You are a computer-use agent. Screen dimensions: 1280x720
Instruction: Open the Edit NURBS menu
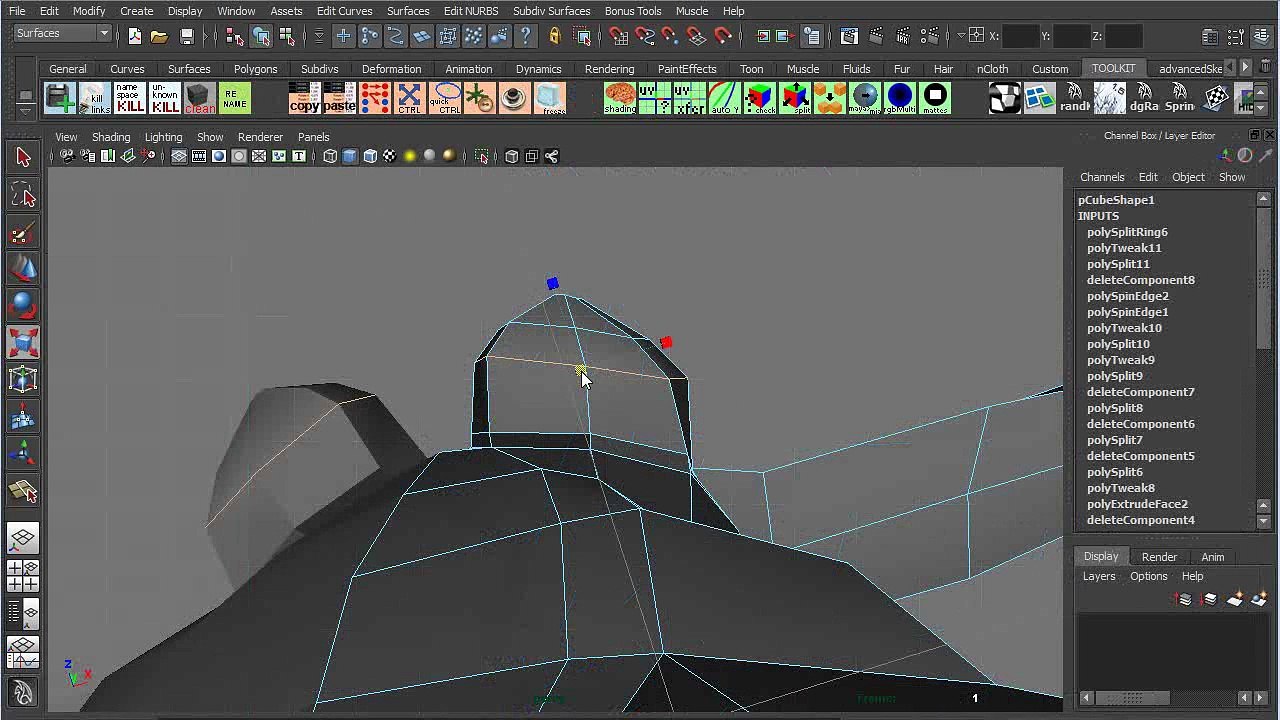[x=471, y=11]
